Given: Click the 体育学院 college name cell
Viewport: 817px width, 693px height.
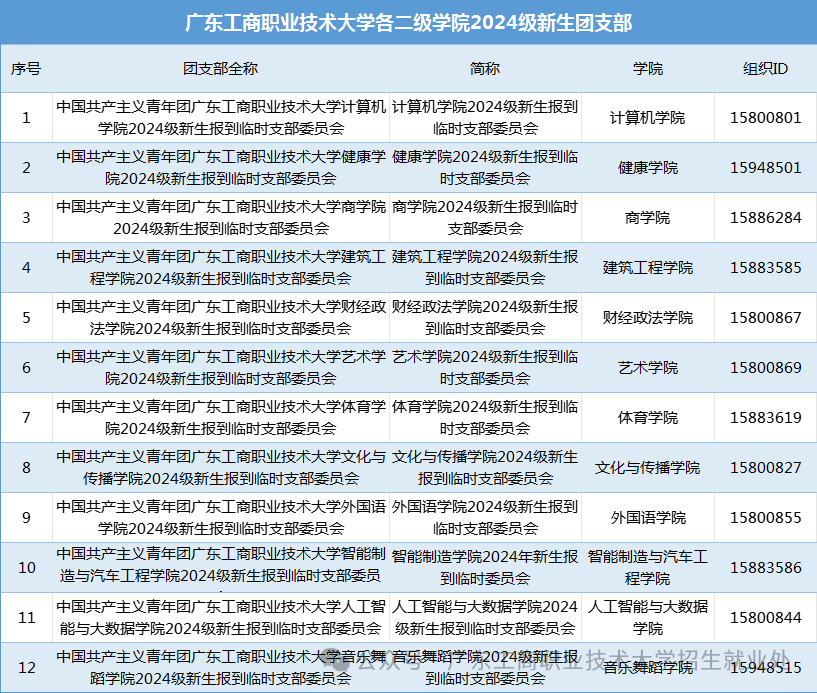Looking at the screenshot, I should [648, 417].
